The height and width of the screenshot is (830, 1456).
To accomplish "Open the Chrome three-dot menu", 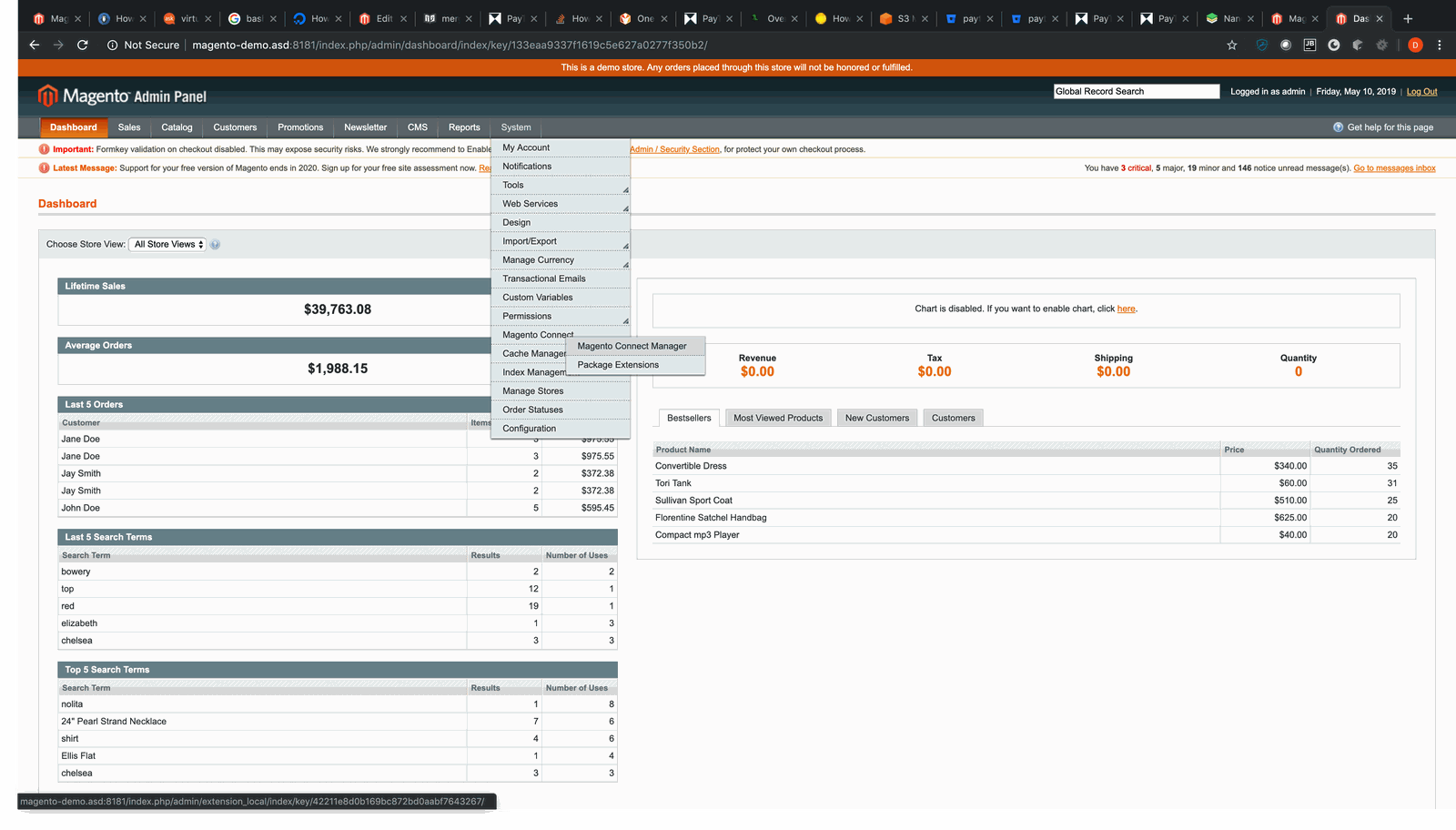I will (1439, 45).
